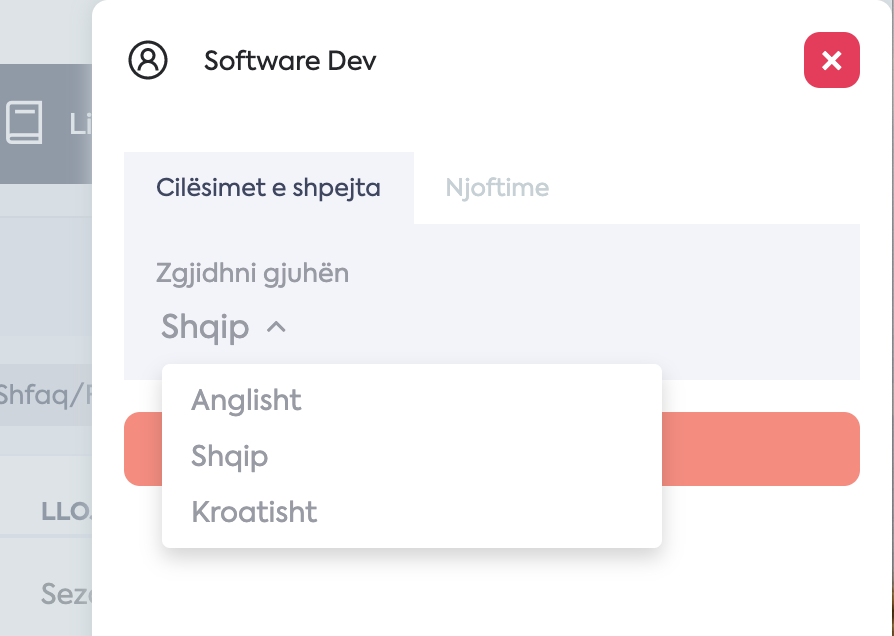Collapse the language list using chevron arrow
The width and height of the screenshot is (894, 636).
(277, 327)
